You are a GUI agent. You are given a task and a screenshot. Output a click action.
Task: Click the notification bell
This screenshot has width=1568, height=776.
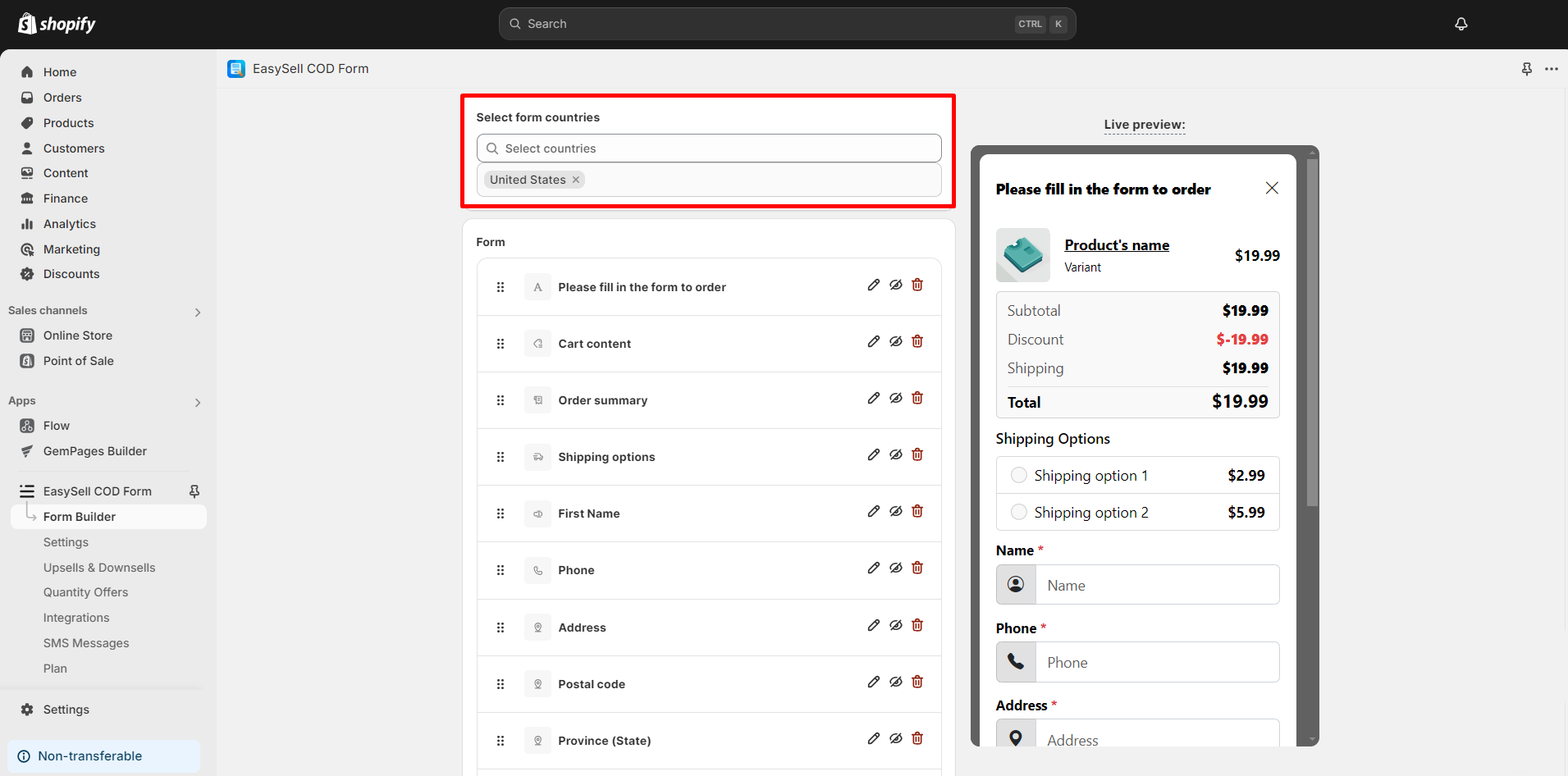(x=1461, y=24)
